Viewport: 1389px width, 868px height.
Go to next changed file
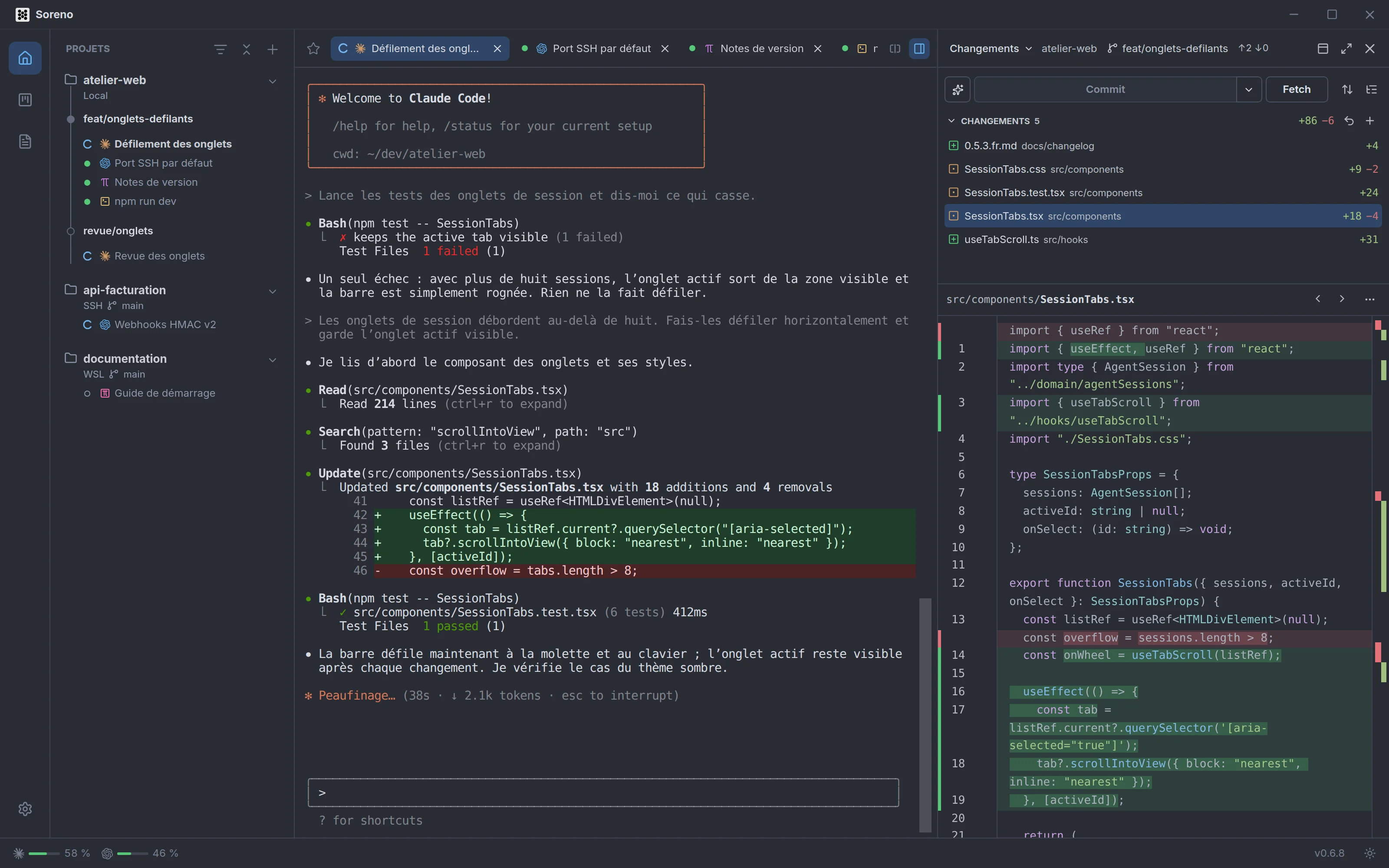coord(1342,299)
